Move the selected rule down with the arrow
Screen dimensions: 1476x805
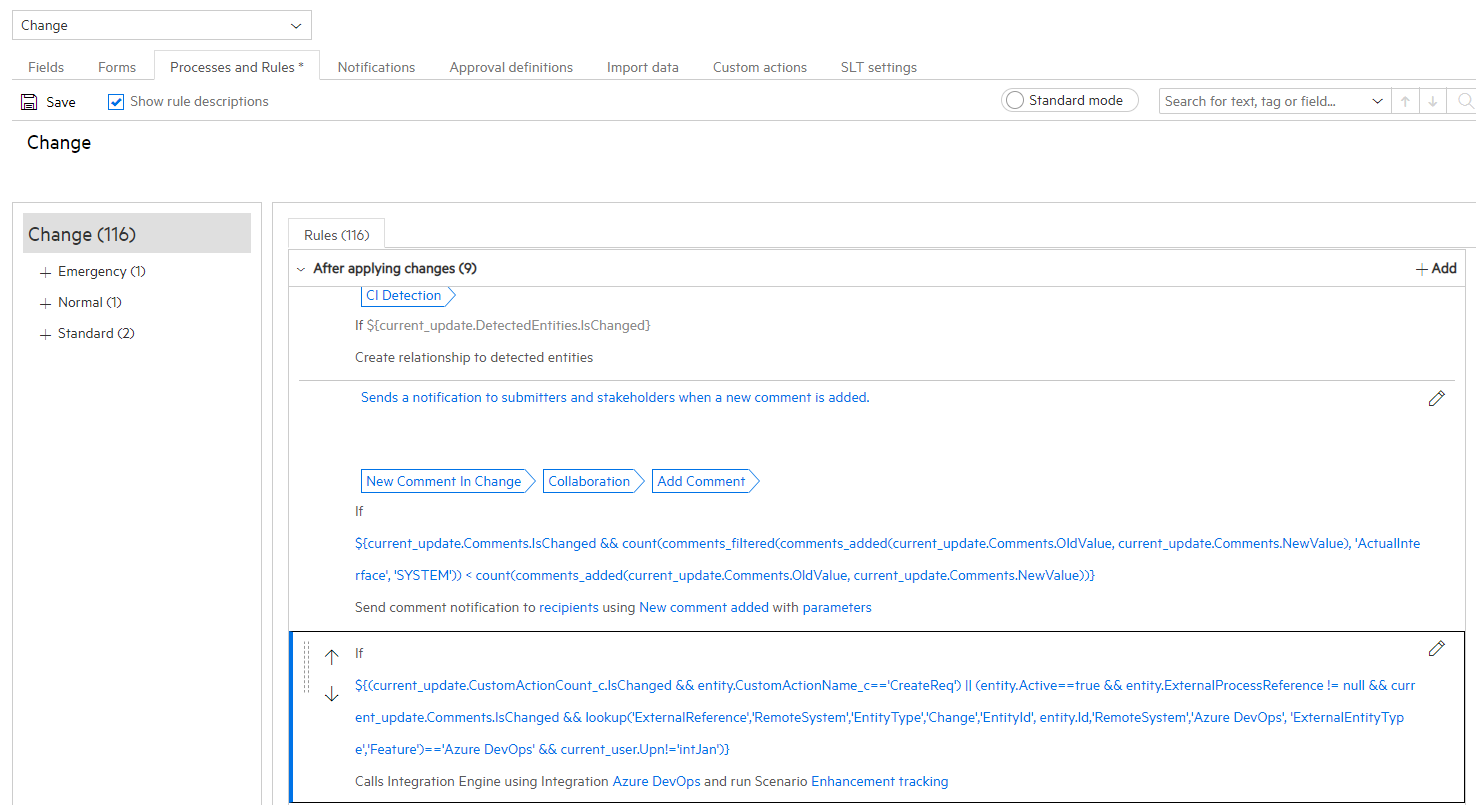point(331,692)
